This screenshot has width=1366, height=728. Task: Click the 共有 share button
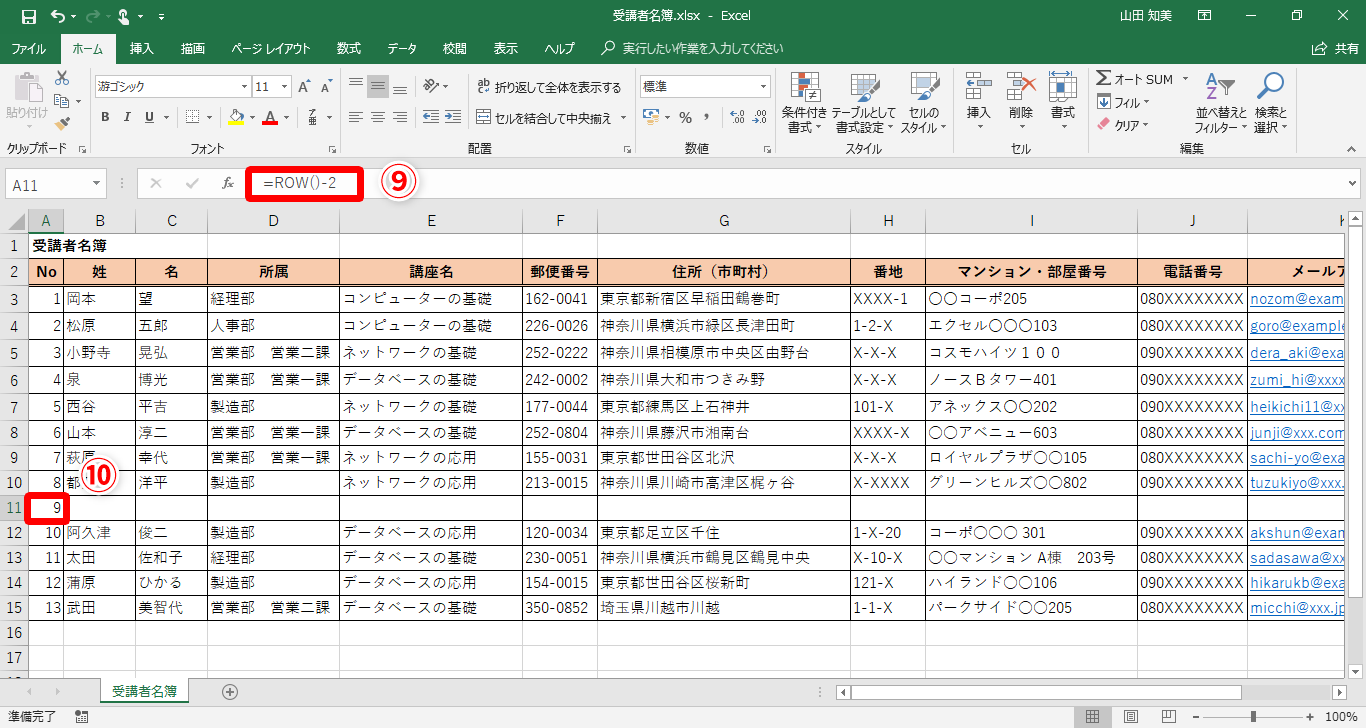1334,48
